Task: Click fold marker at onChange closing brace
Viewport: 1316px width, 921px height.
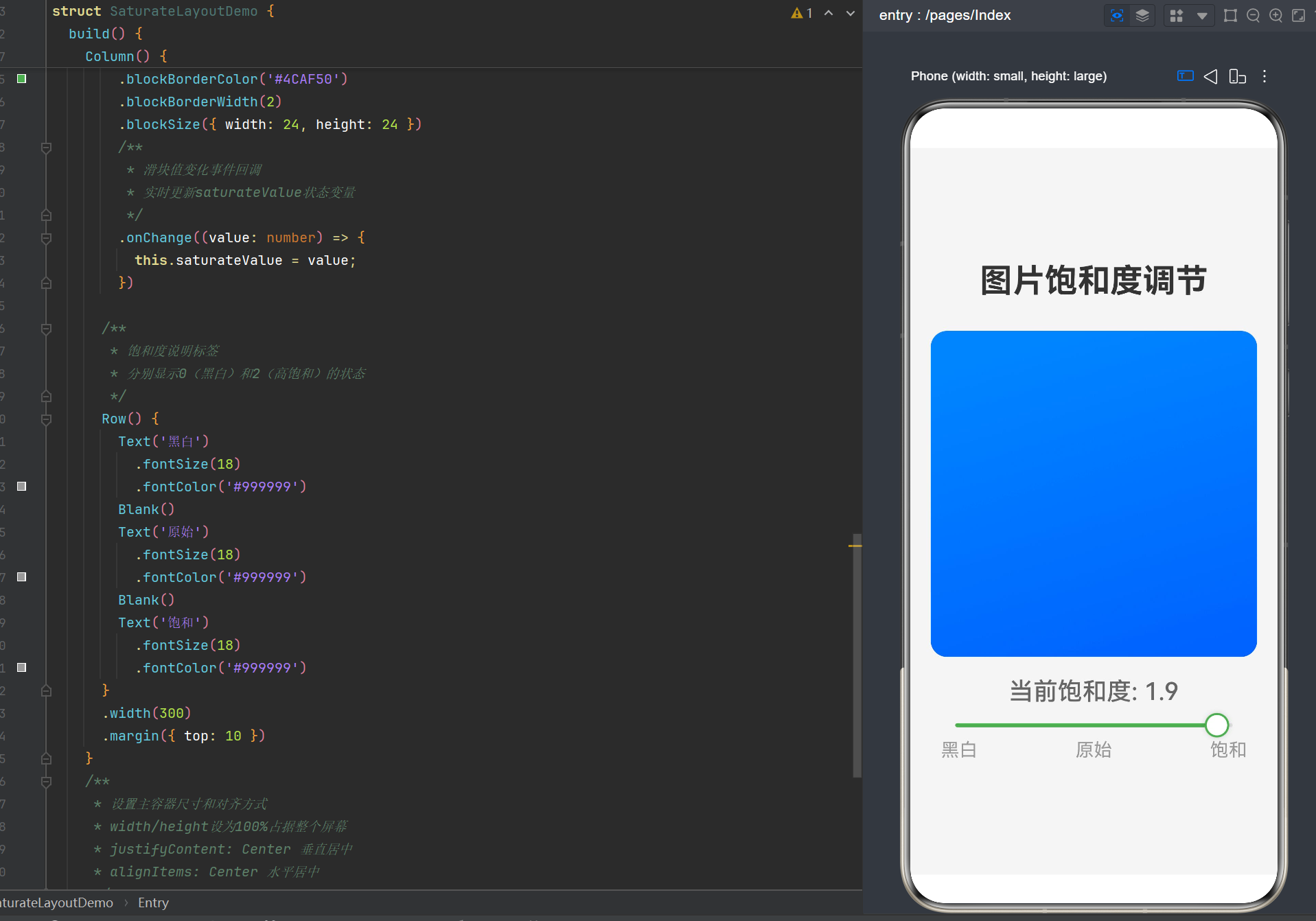Action: pos(46,283)
